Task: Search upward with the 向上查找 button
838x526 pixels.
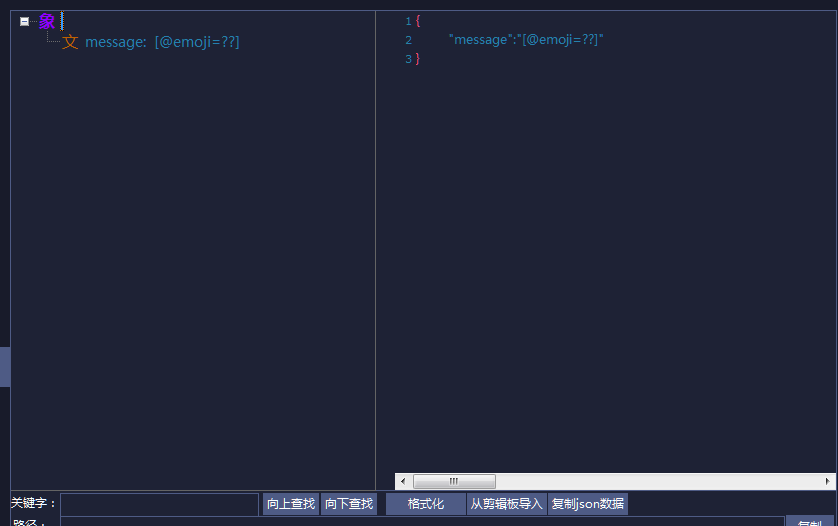Action: coord(291,504)
